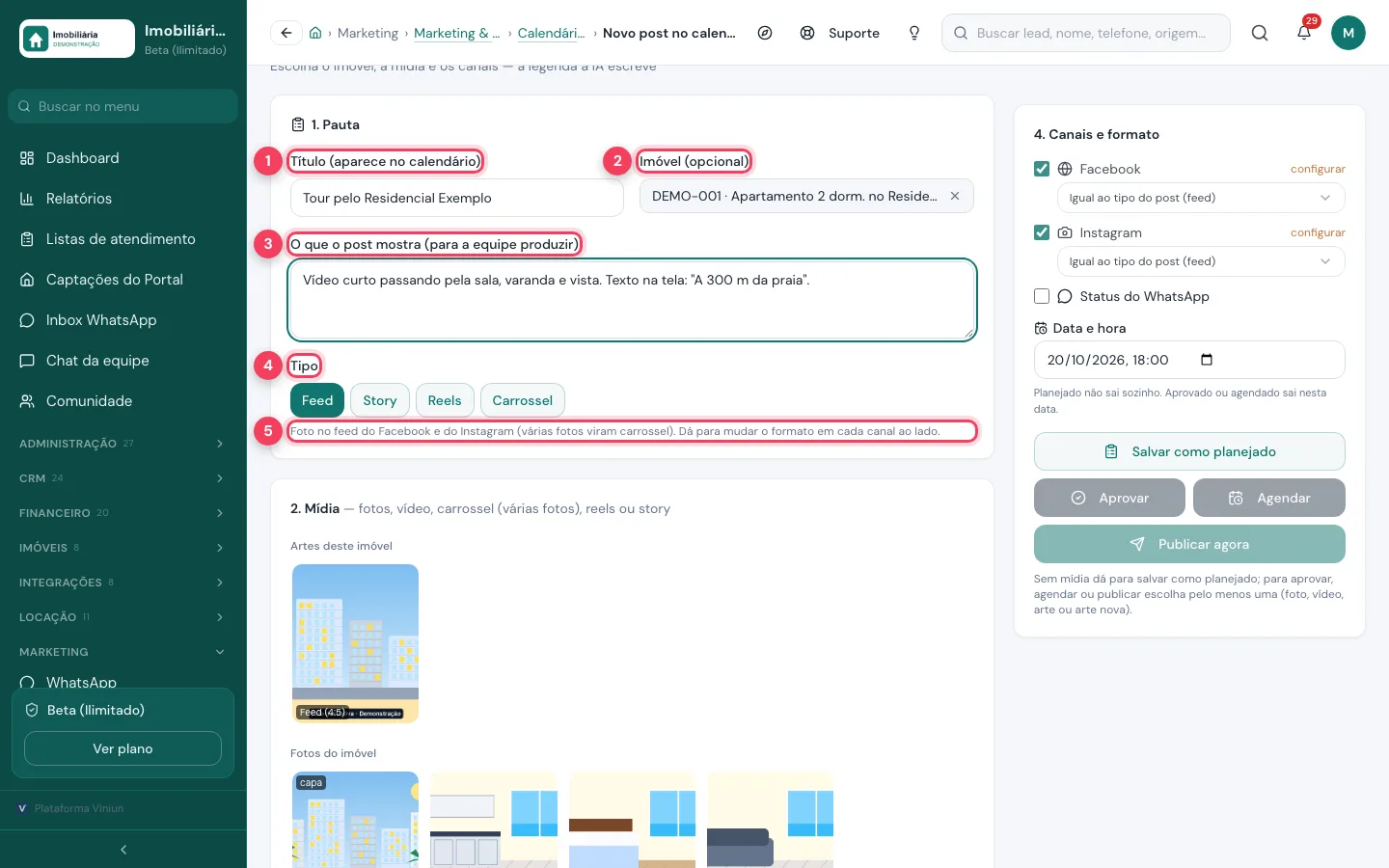Expand FINANCEIRO section
This screenshot has width=1389, height=868.
(123, 513)
